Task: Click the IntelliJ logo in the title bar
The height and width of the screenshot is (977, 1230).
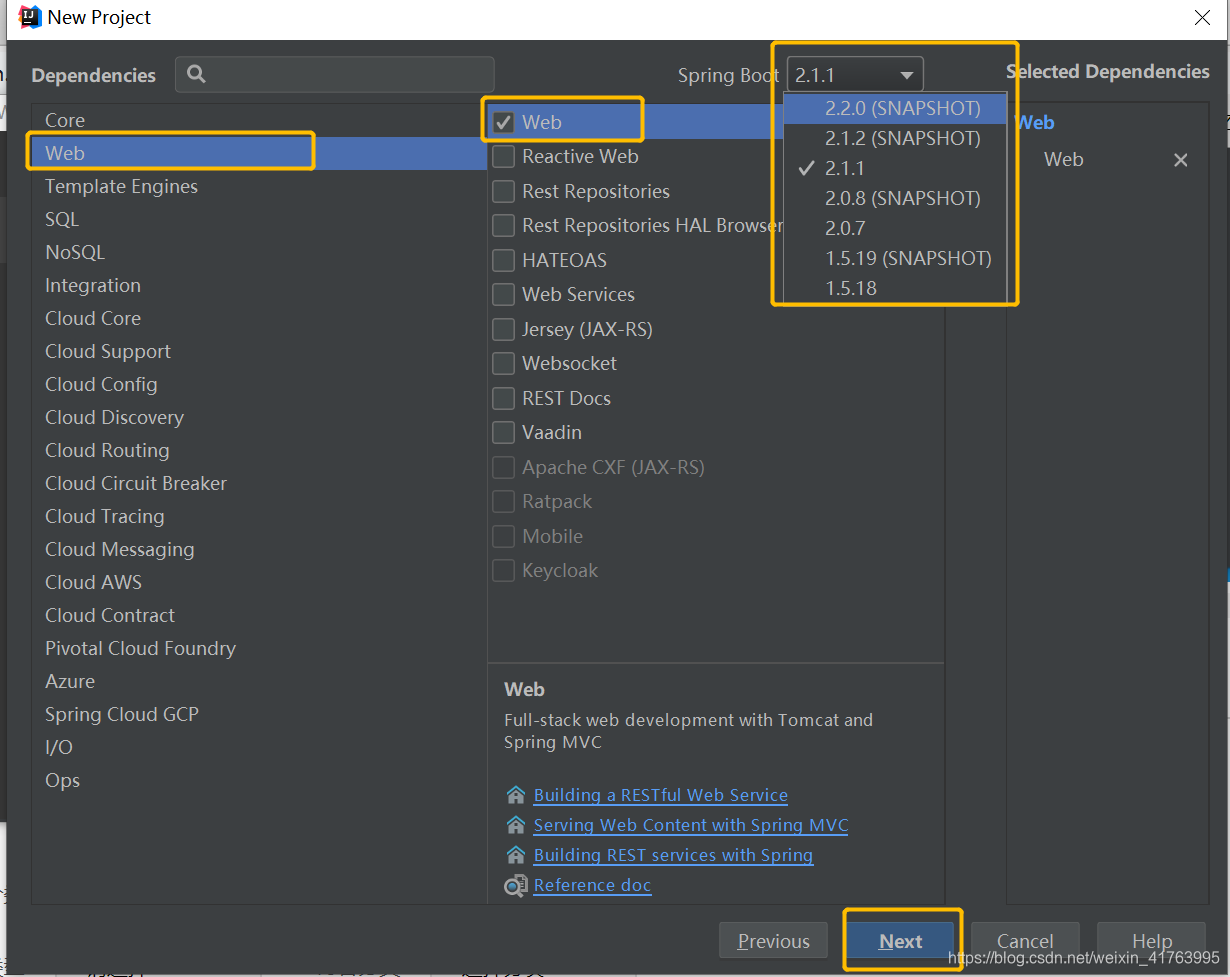Action: tap(30, 17)
